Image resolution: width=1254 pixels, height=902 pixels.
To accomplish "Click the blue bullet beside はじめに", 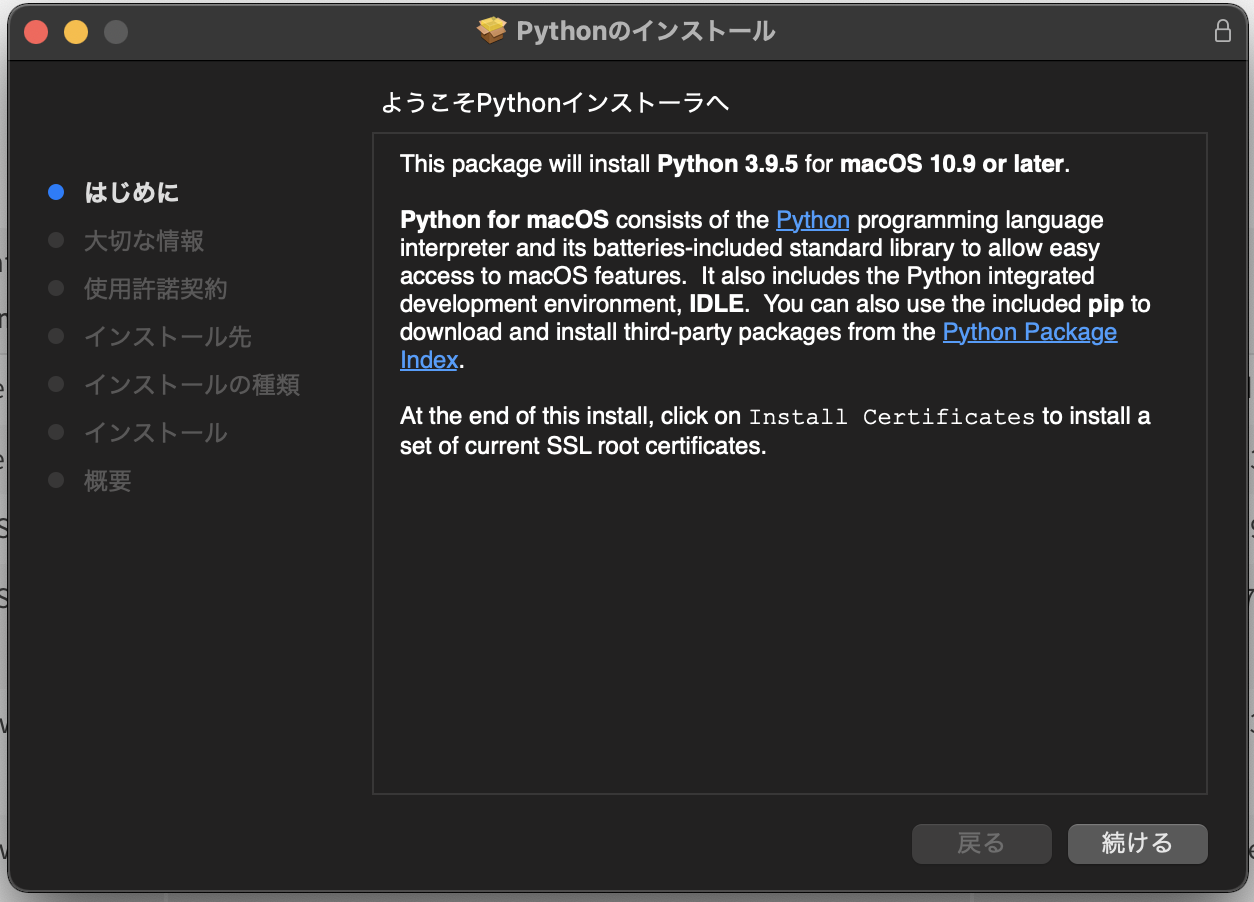I will [x=56, y=192].
